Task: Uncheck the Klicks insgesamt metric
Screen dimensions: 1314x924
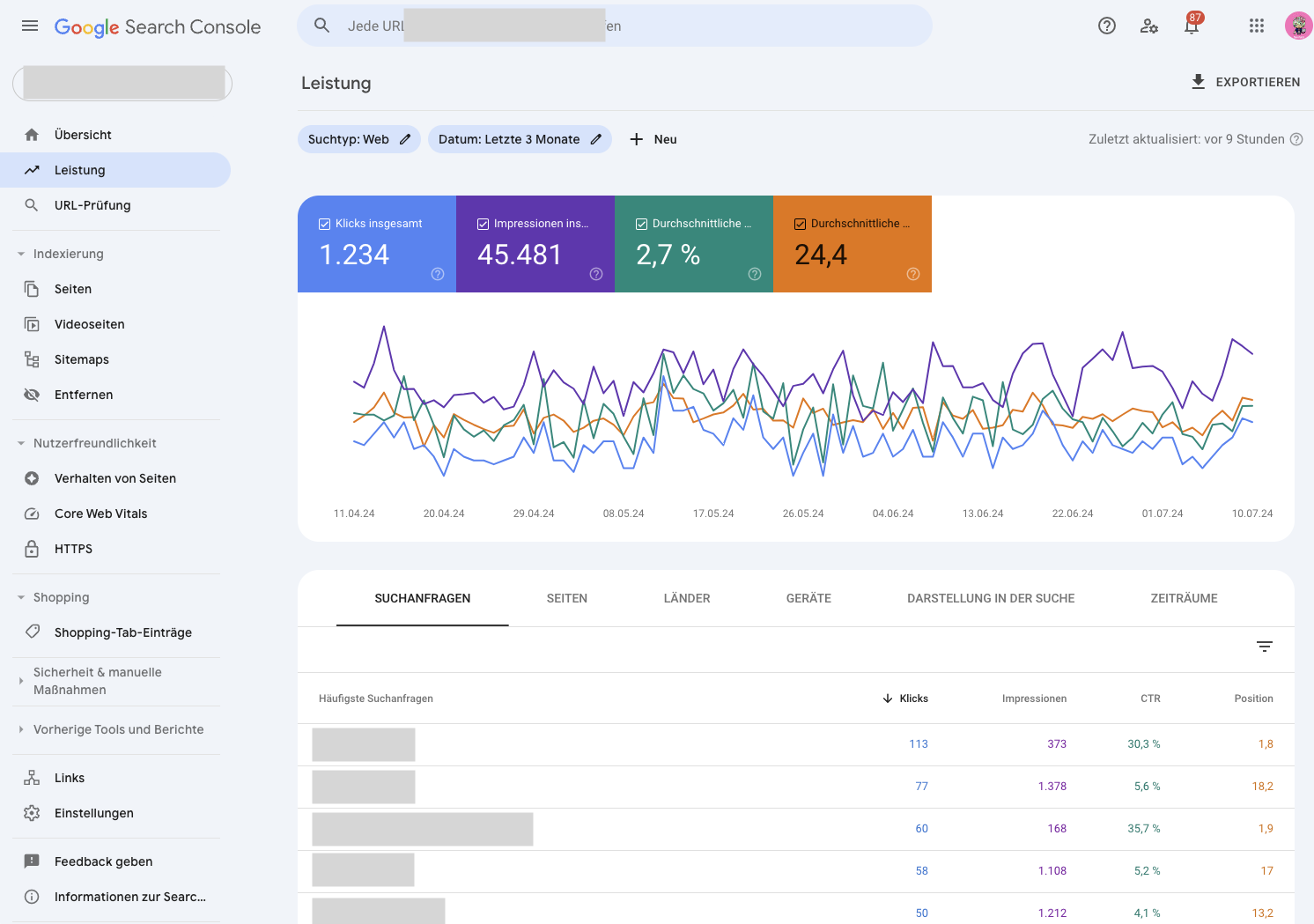Action: [325, 223]
